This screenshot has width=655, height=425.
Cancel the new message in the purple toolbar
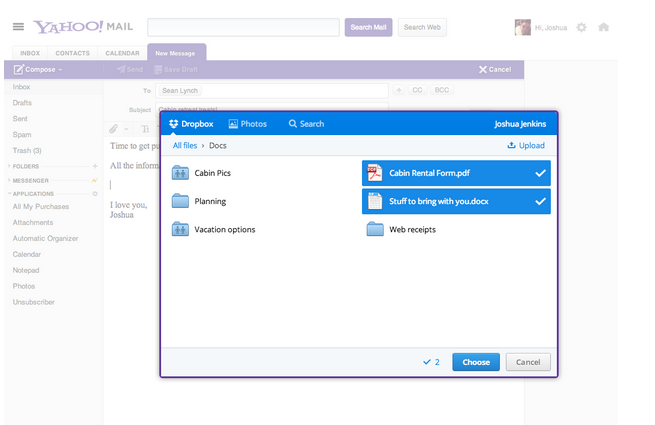pyautogui.click(x=495, y=69)
